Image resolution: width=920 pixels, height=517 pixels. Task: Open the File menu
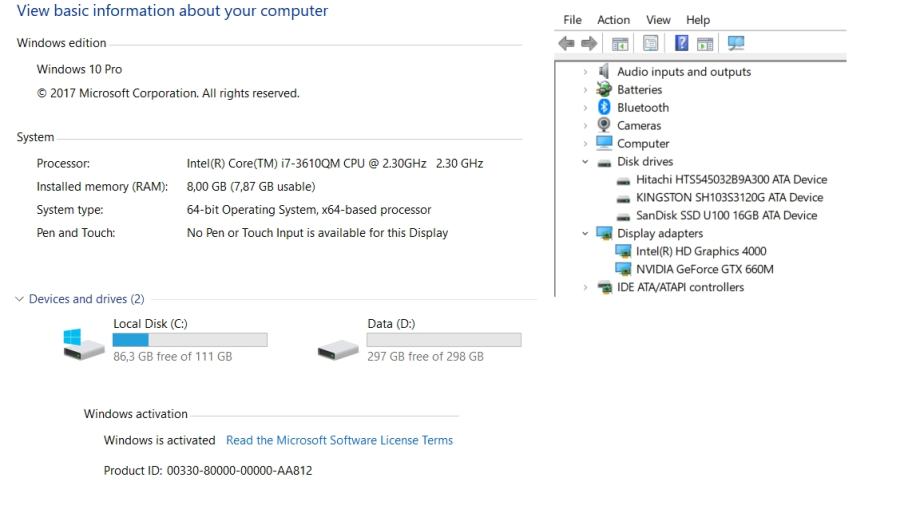(572, 20)
